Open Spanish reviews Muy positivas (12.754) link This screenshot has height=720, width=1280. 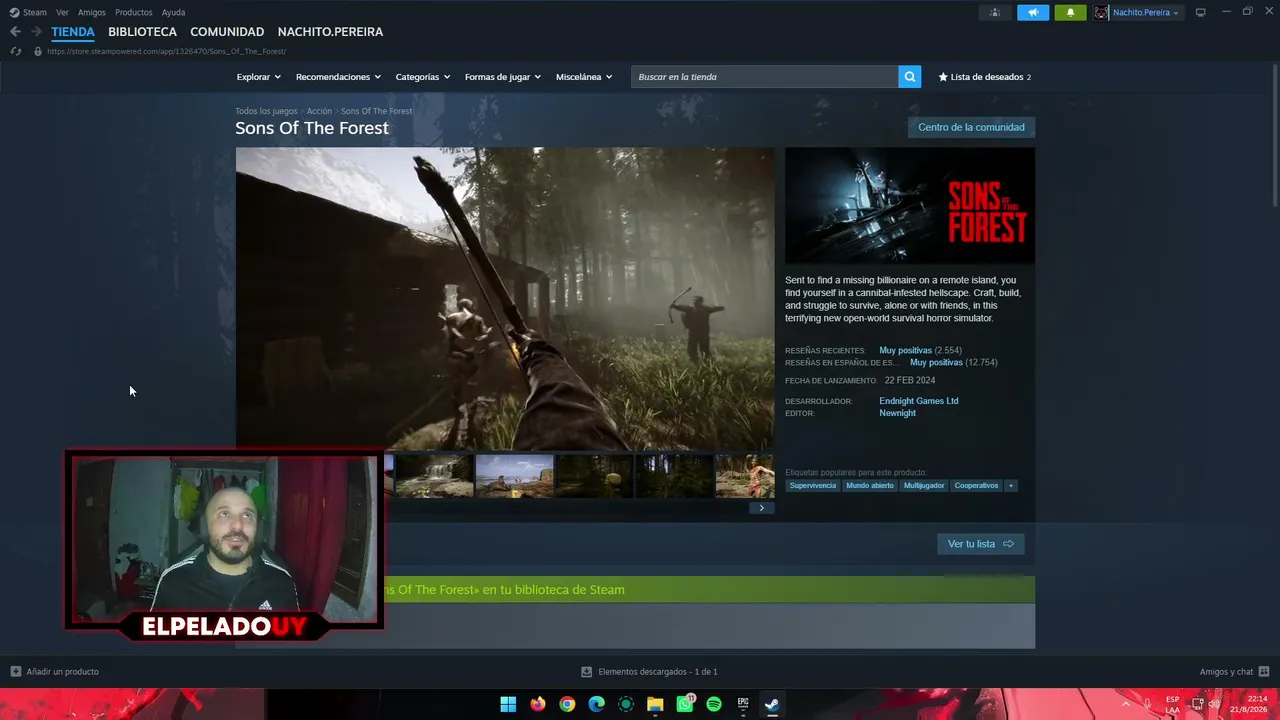953,363
